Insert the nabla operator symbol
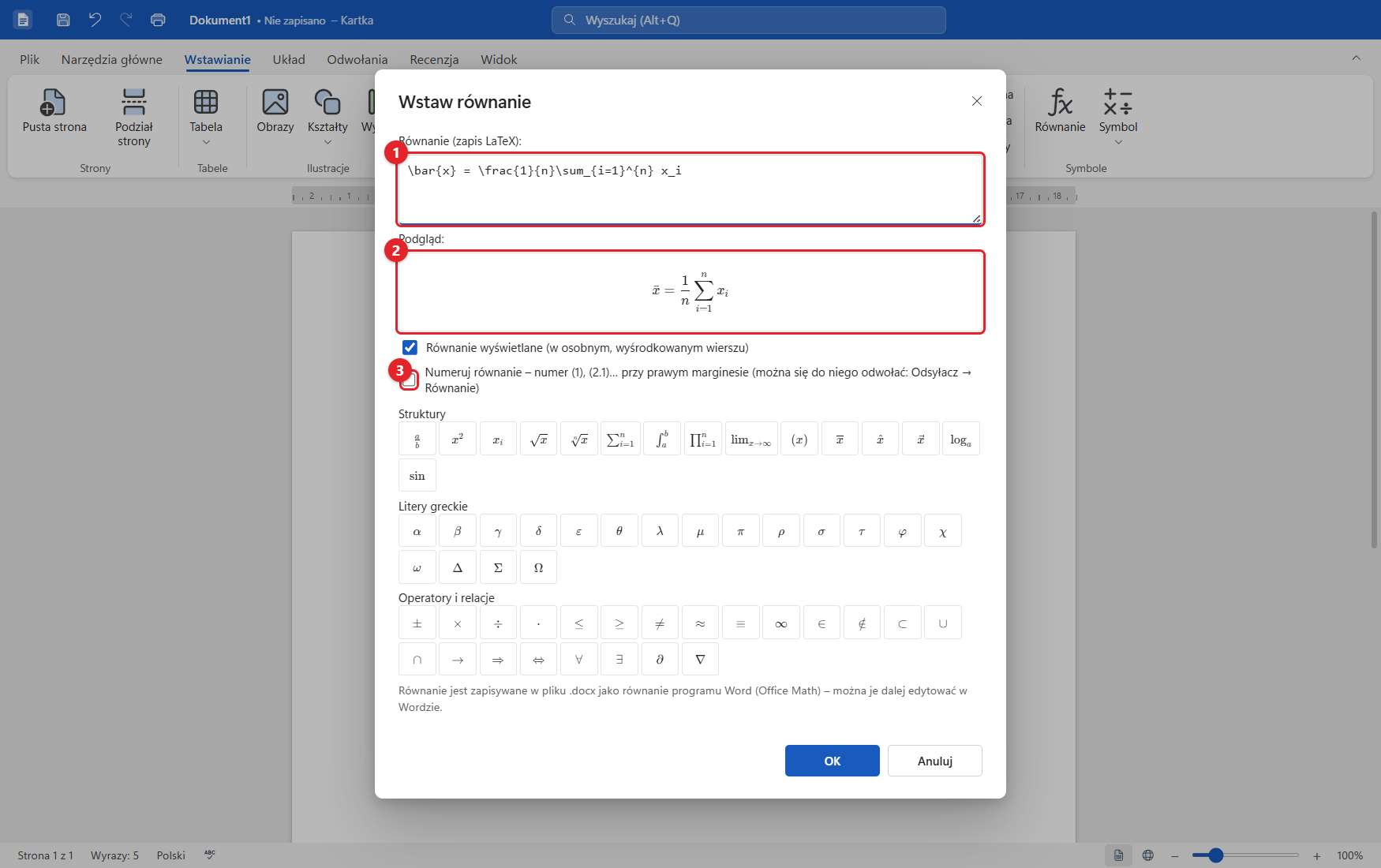 (700, 659)
